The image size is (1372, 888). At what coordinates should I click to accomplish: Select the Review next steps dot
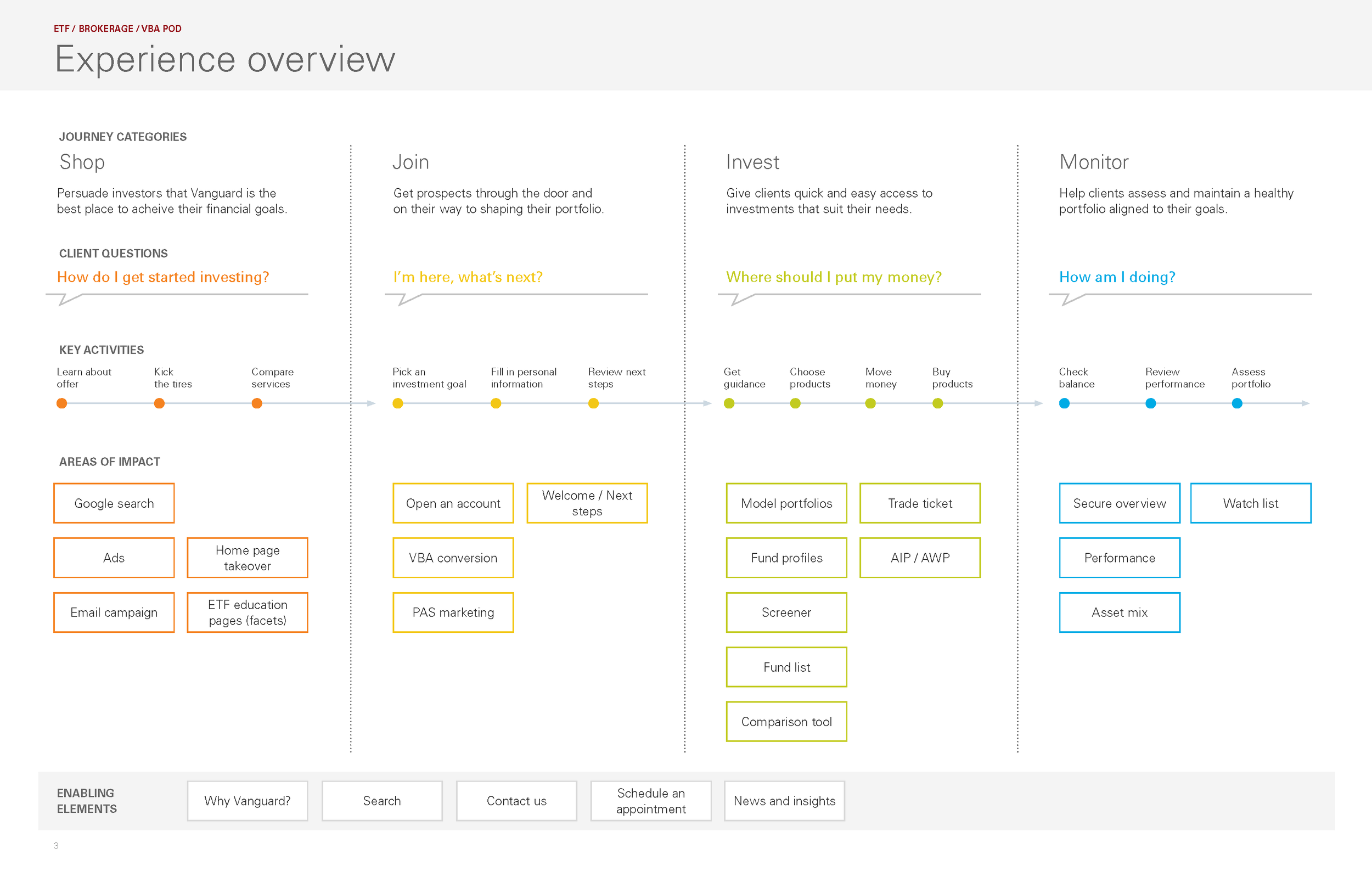tap(593, 403)
